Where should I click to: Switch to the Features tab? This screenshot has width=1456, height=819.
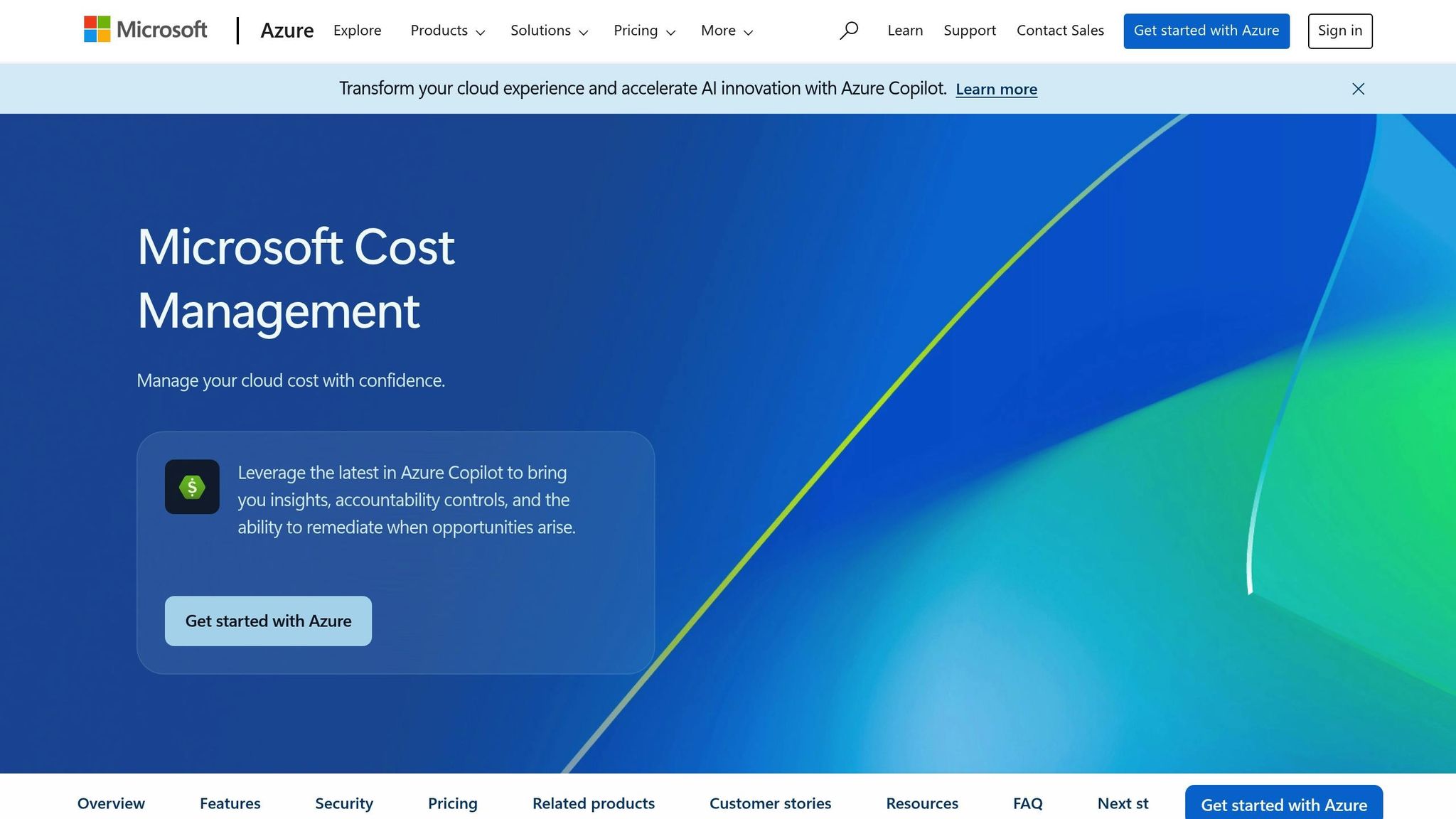[230, 803]
